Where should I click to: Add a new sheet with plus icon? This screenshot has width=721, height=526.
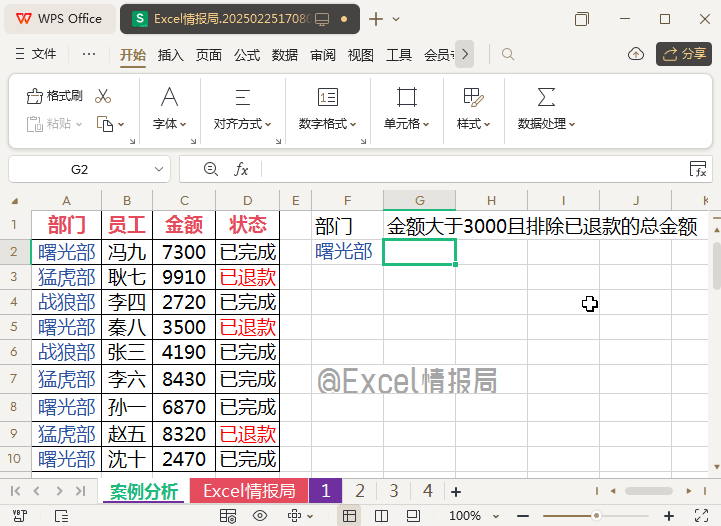tap(456, 491)
